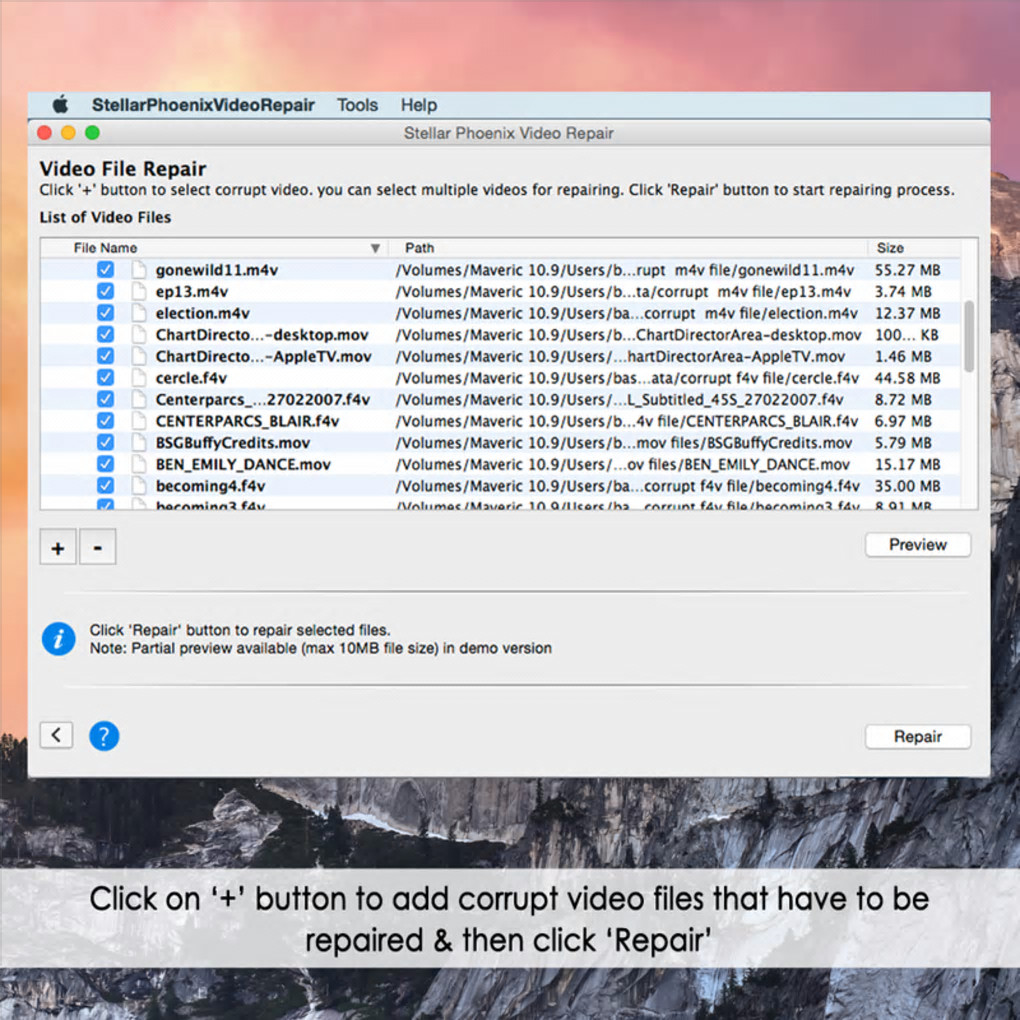Click the file list vertical scrollbar
This screenshot has height=1020, width=1020.
click(969, 336)
